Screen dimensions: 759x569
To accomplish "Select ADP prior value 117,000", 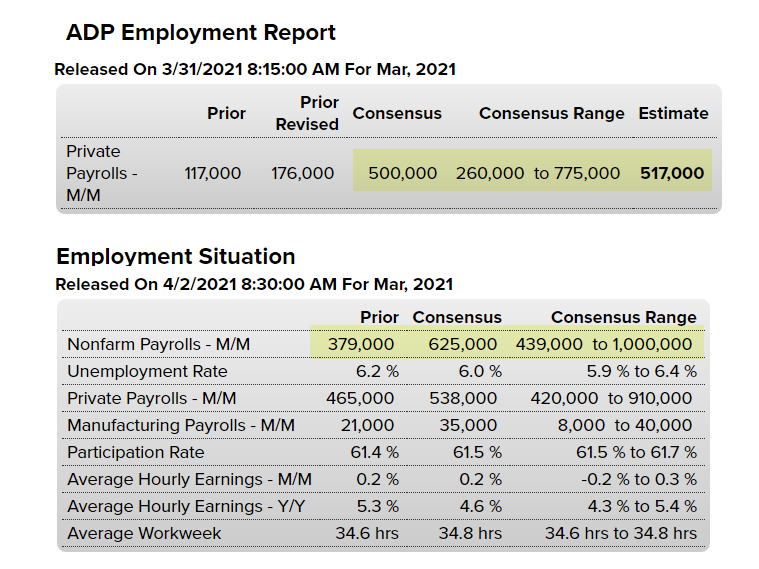I will [x=212, y=173].
